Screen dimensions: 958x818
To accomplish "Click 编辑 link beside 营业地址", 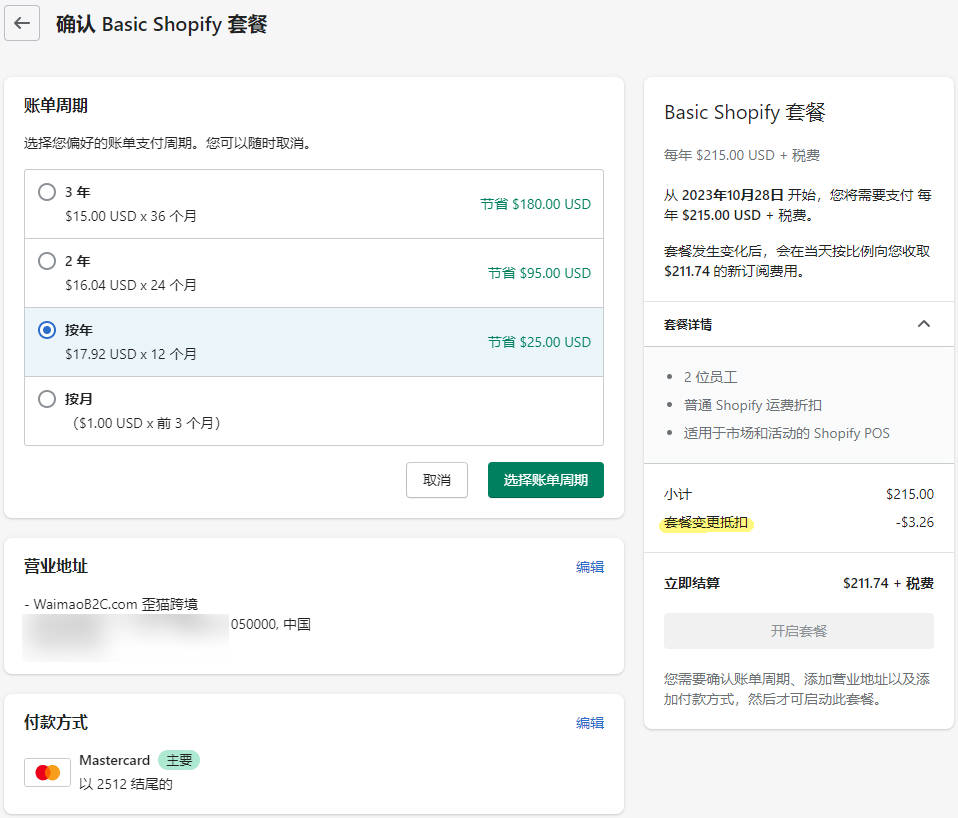I will 590,567.
